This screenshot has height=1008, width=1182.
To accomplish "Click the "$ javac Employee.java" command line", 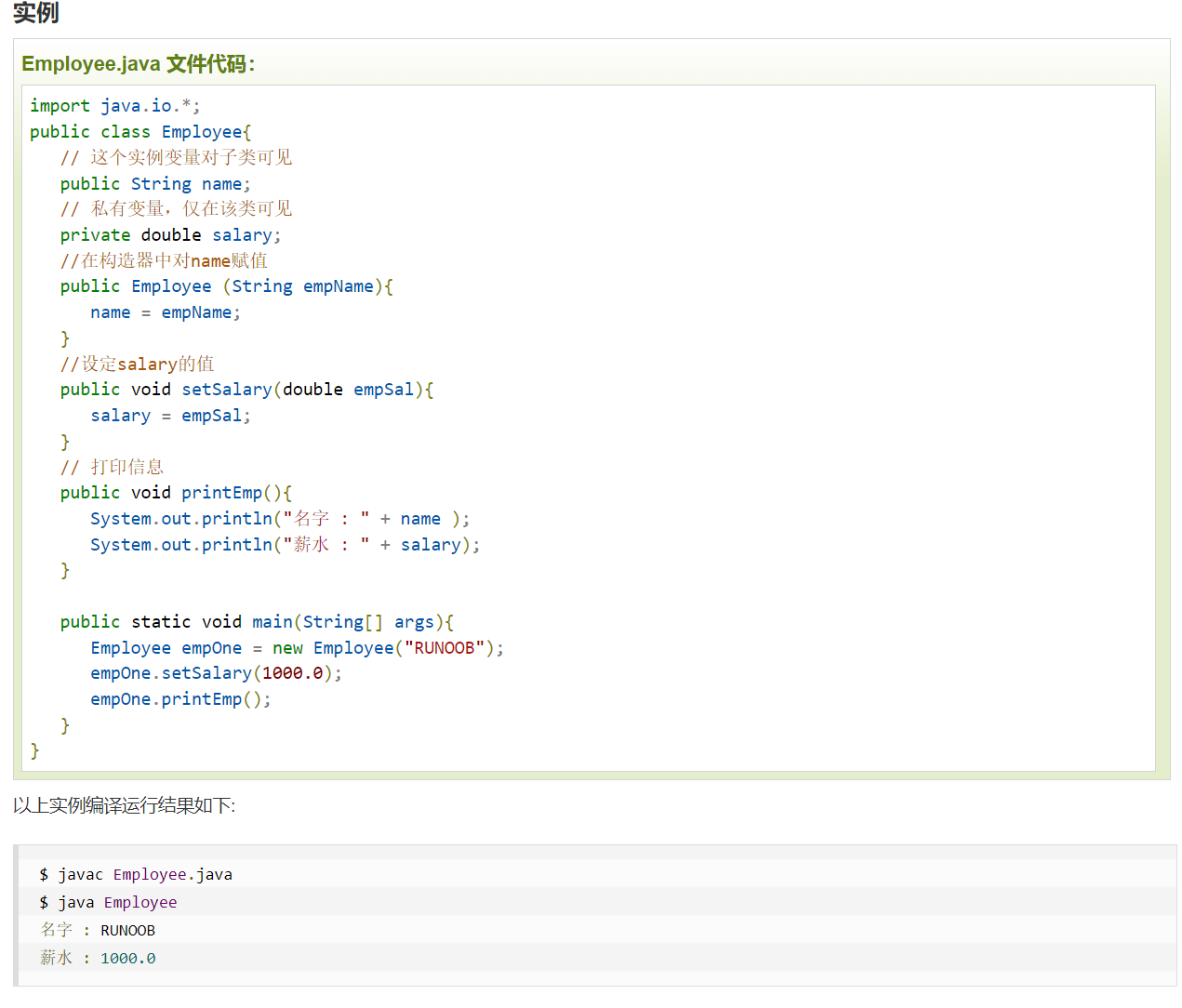I will [136, 874].
